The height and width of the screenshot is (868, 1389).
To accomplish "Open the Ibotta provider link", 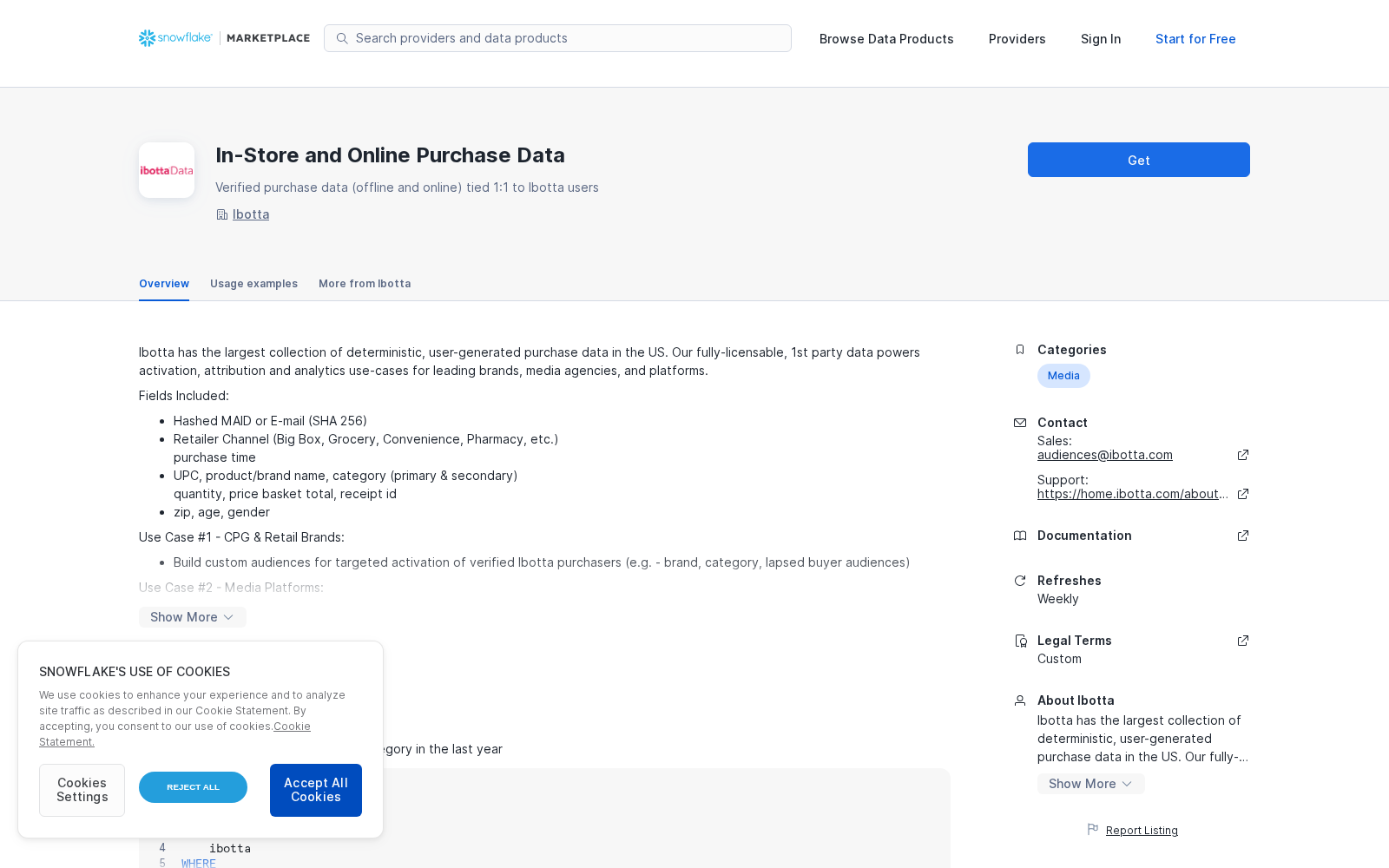I will pos(251,214).
